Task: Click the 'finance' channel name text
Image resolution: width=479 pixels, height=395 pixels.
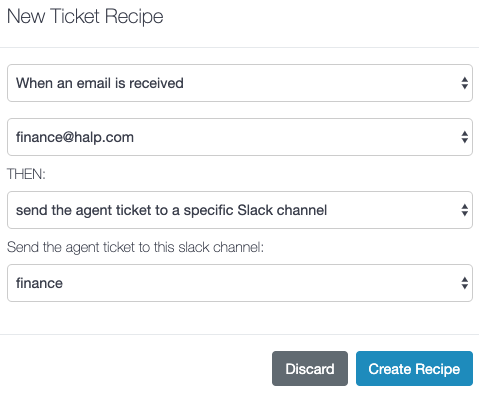Action: [x=39, y=283]
